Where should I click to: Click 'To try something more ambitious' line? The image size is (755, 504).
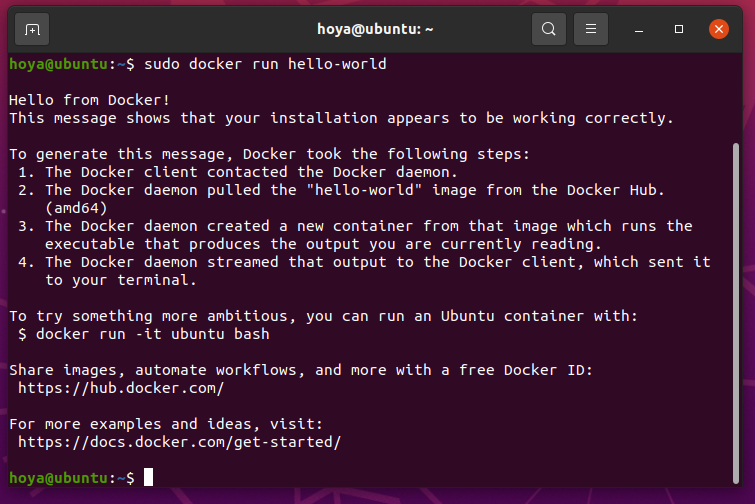click(x=324, y=316)
